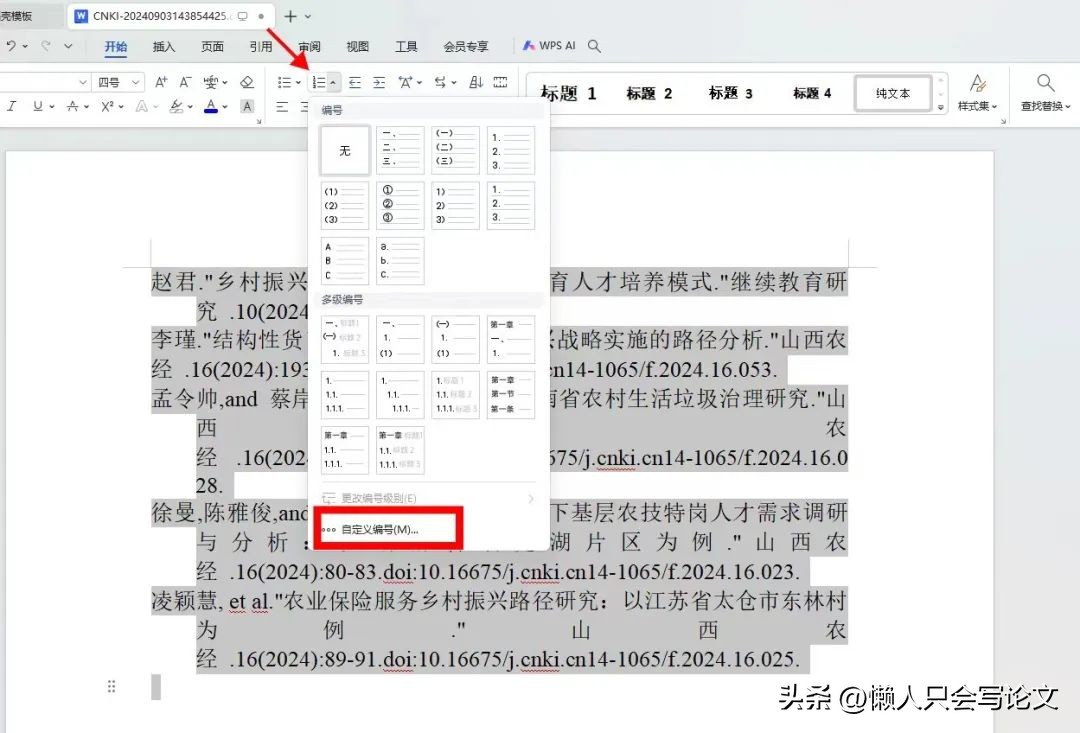Click the undo arrow icon
Screen dimensions: 1080x733
pyautogui.click(x=11, y=45)
